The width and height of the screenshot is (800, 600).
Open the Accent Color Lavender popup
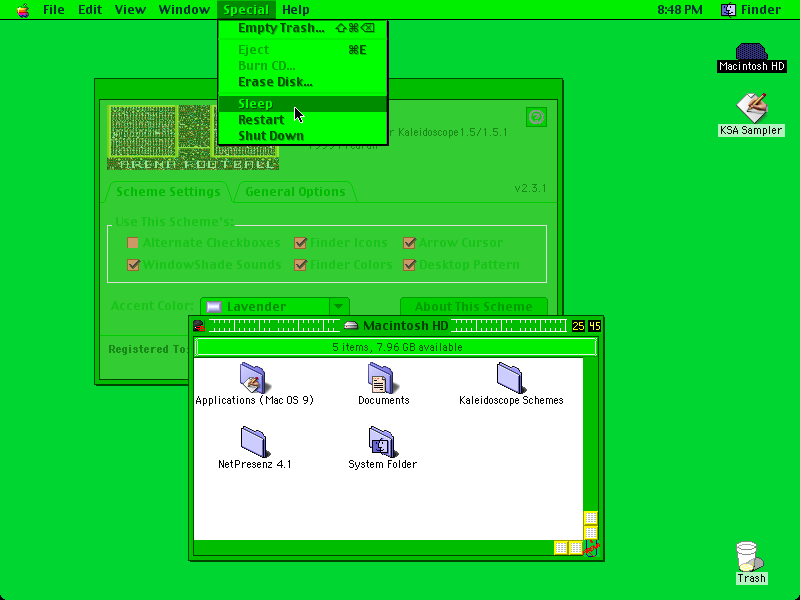point(275,306)
